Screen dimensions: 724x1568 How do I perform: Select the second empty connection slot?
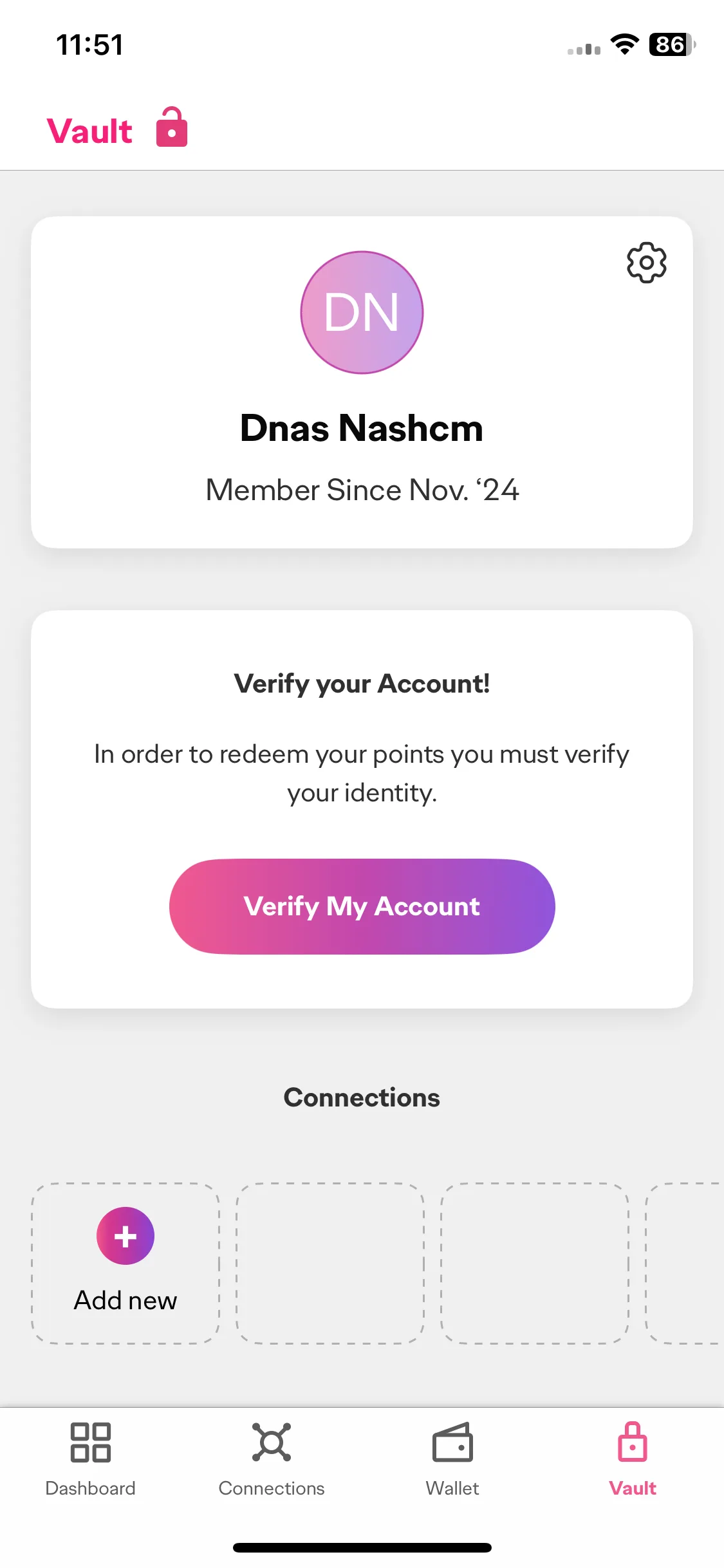click(330, 1264)
